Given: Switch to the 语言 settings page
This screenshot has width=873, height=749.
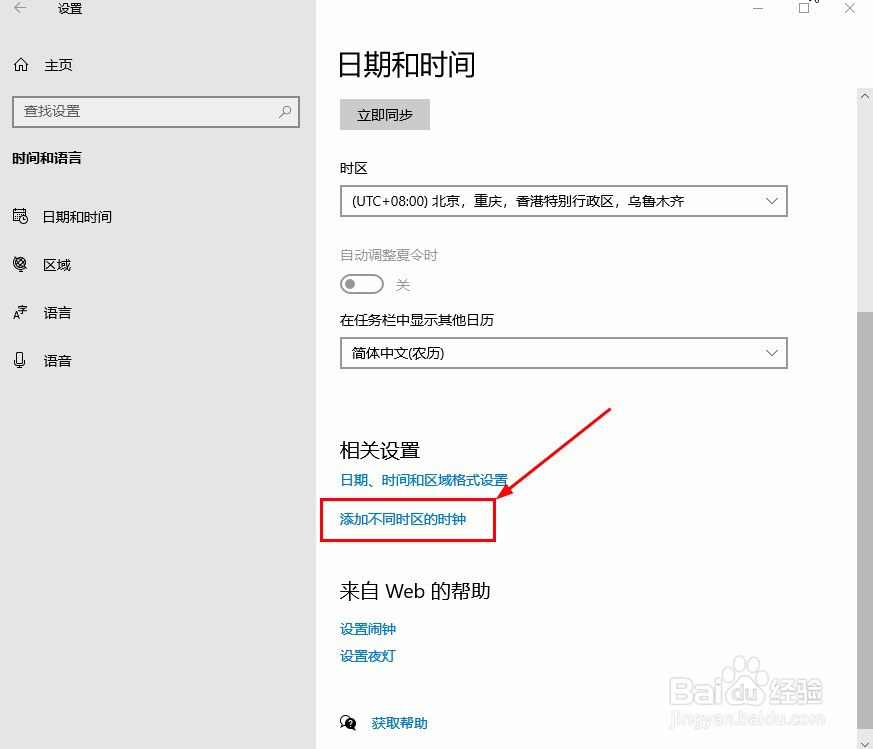Looking at the screenshot, I should [x=57, y=312].
